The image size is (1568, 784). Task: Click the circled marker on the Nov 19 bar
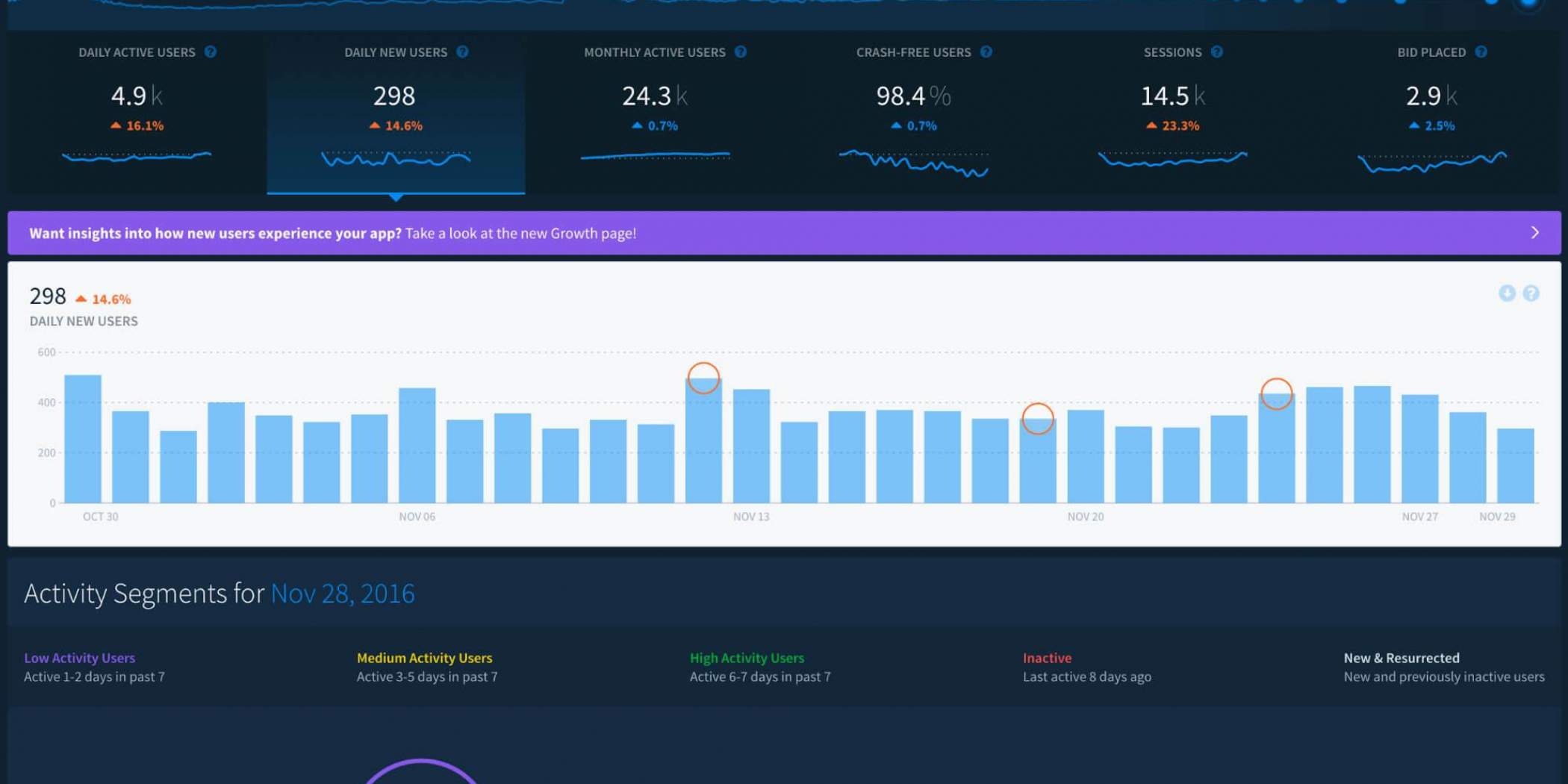click(1037, 419)
